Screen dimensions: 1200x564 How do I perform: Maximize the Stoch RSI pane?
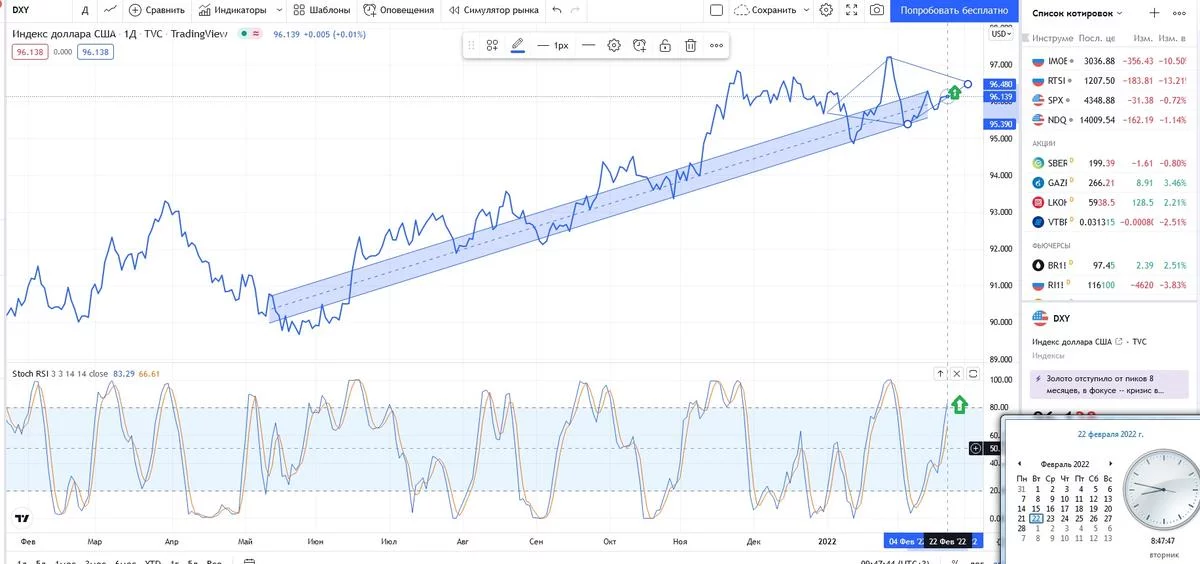pos(972,373)
